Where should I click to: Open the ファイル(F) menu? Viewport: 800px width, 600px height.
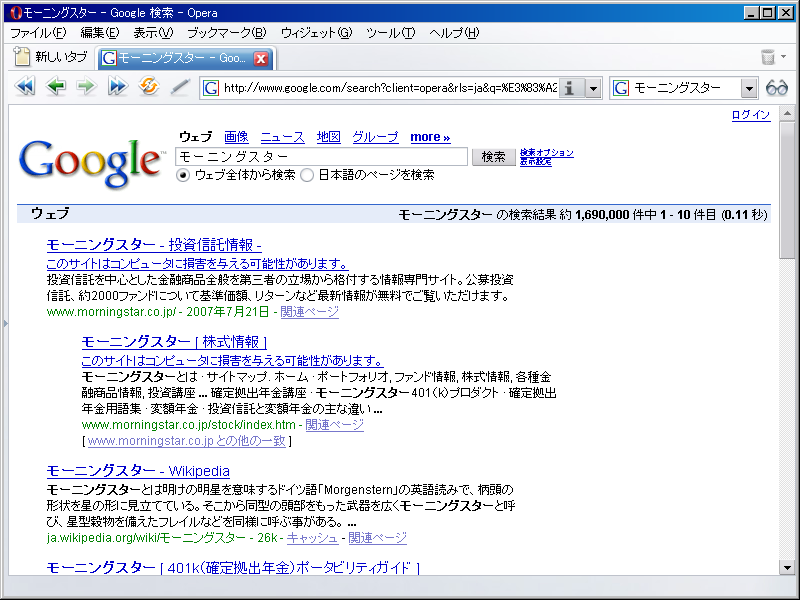(39, 33)
